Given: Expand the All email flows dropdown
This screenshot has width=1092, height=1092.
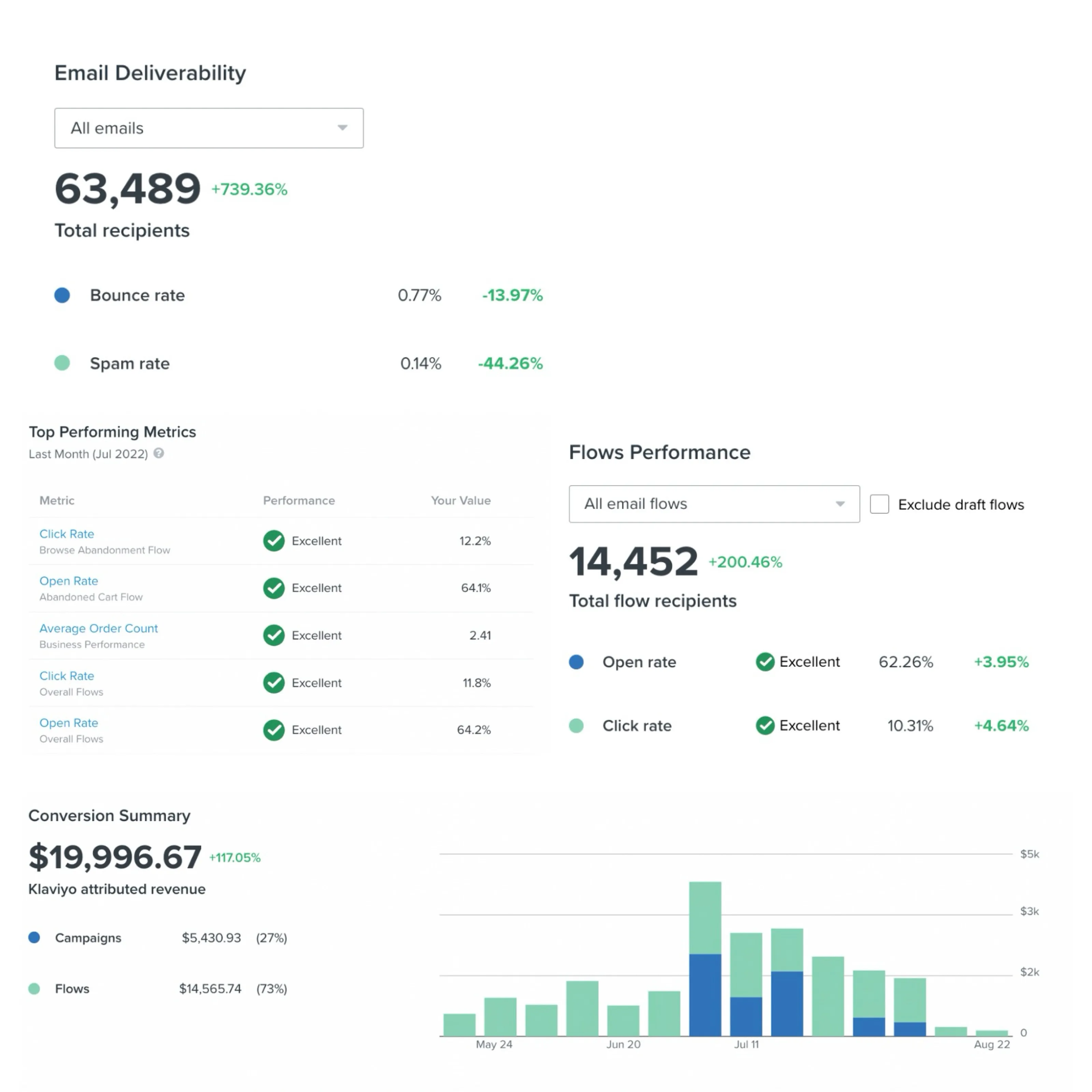Looking at the screenshot, I should pos(714,504).
